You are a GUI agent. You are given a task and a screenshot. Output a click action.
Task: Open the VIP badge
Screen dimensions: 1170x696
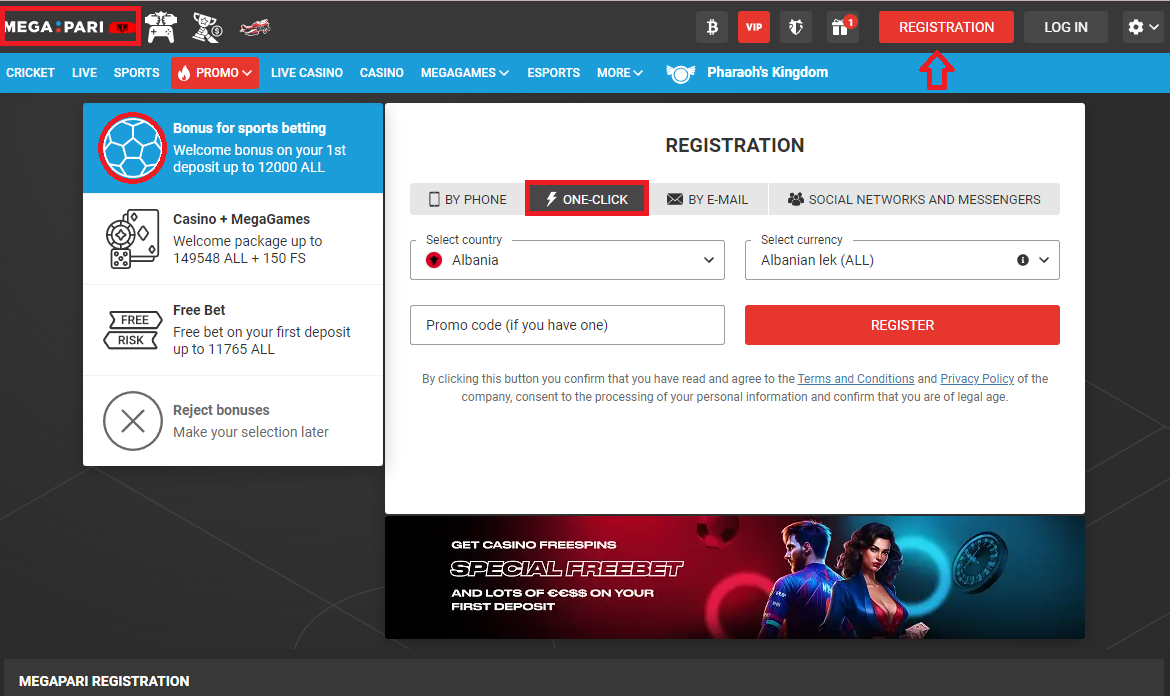coord(754,28)
